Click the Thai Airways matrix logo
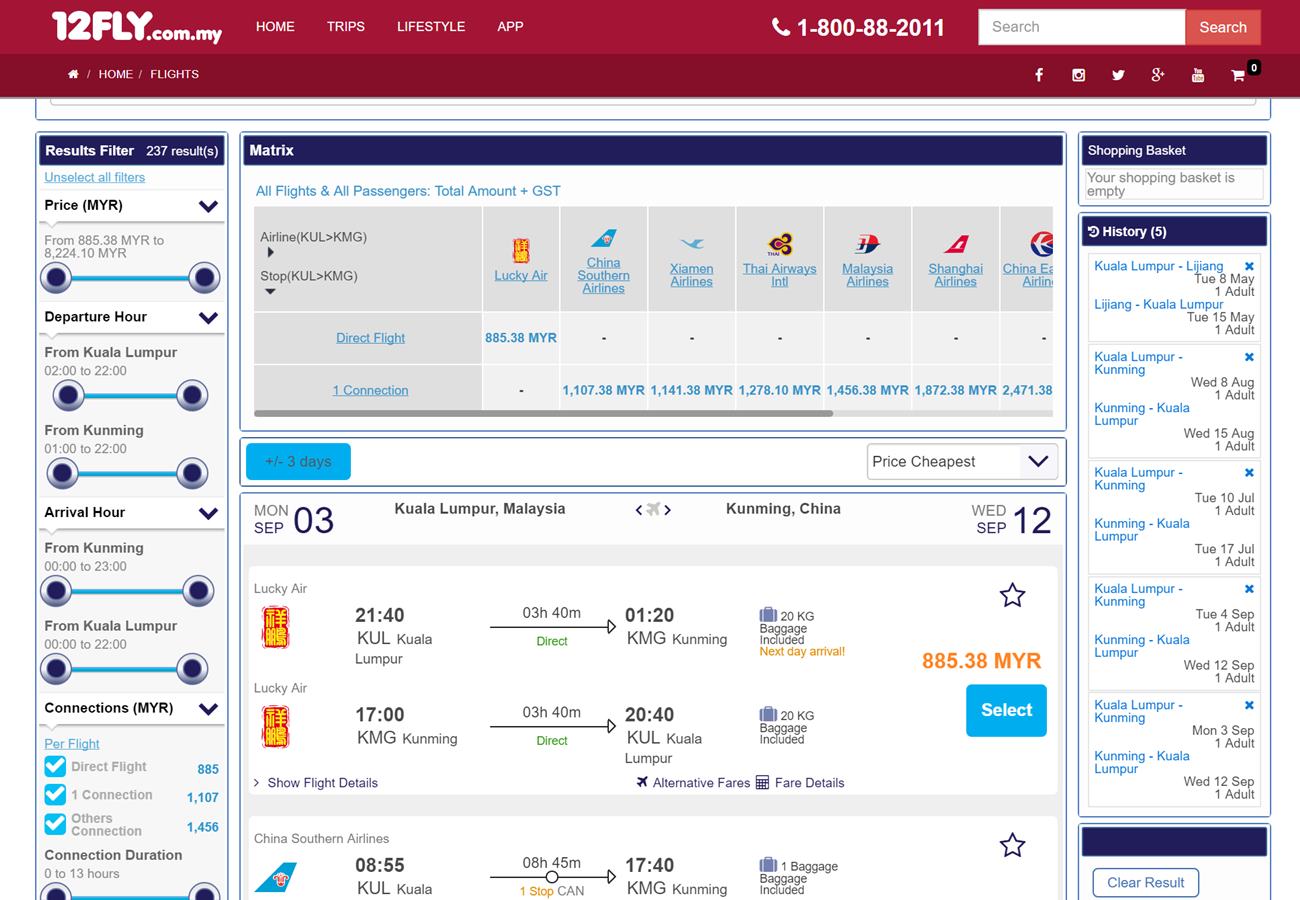This screenshot has height=900, width=1300. coord(779,244)
